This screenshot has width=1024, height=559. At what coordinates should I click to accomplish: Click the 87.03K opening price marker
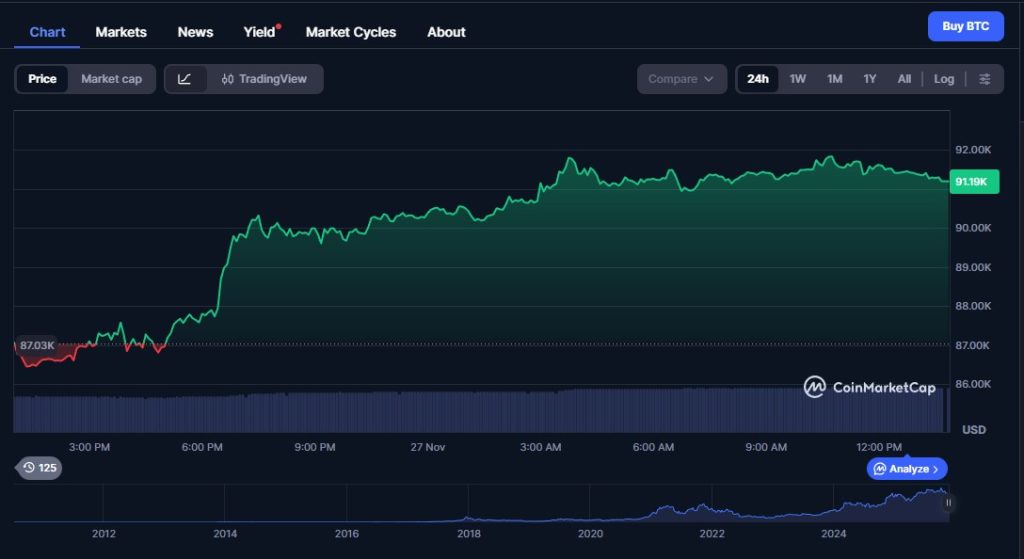click(36, 345)
